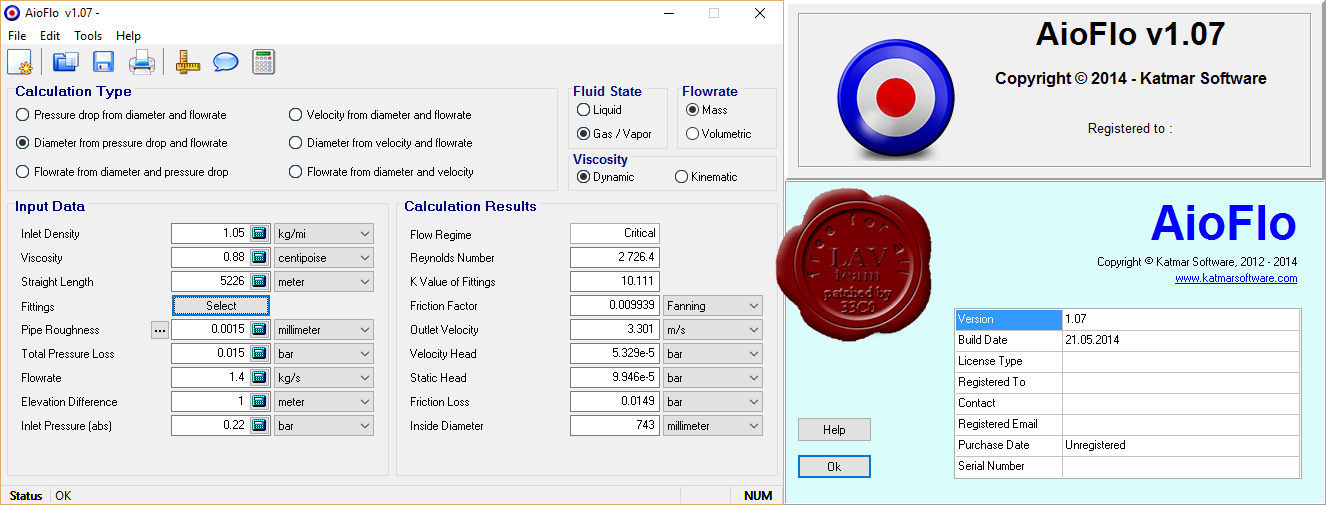Open the units ruler tool icon
Image resolution: width=1326 pixels, height=505 pixels.
point(188,62)
